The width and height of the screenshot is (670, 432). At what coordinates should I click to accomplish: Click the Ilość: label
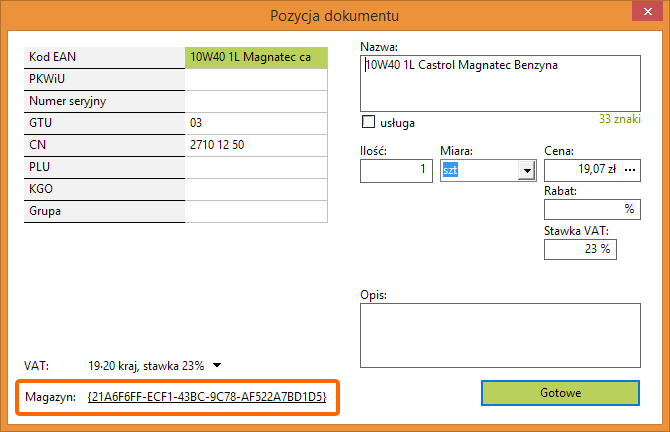pyautogui.click(x=373, y=151)
